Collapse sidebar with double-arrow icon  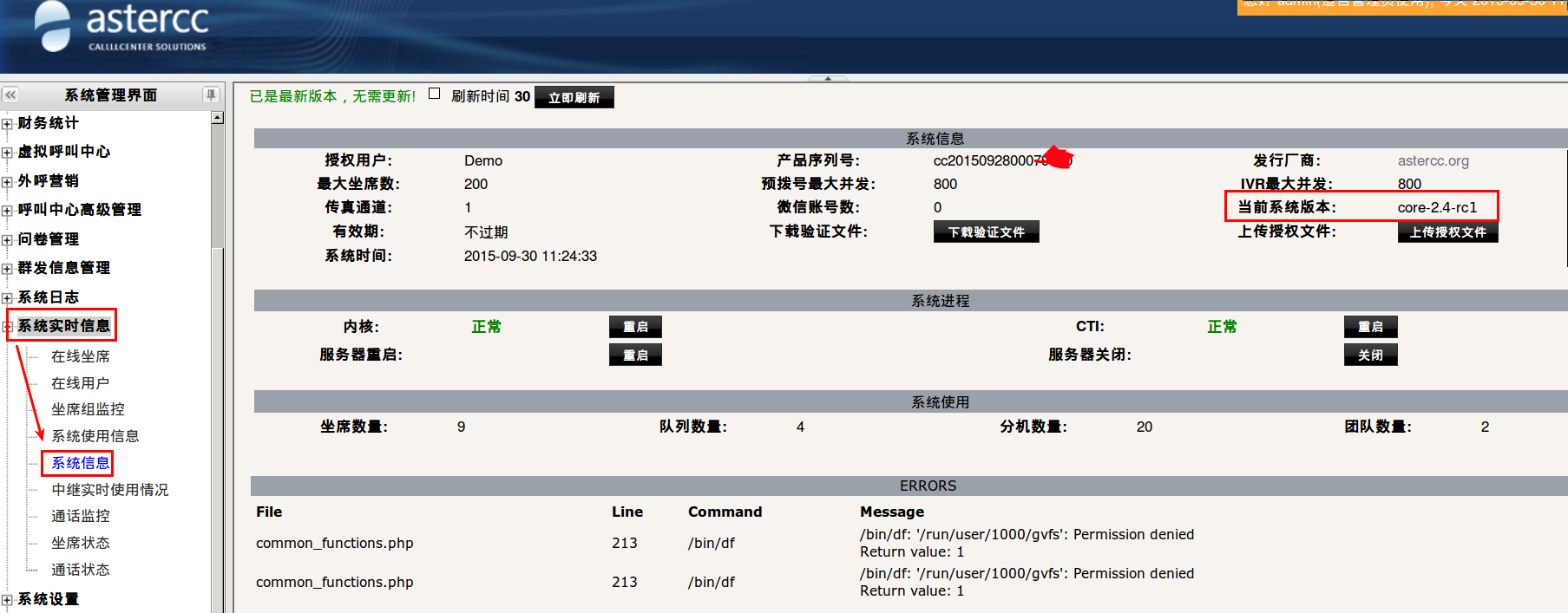[10, 95]
